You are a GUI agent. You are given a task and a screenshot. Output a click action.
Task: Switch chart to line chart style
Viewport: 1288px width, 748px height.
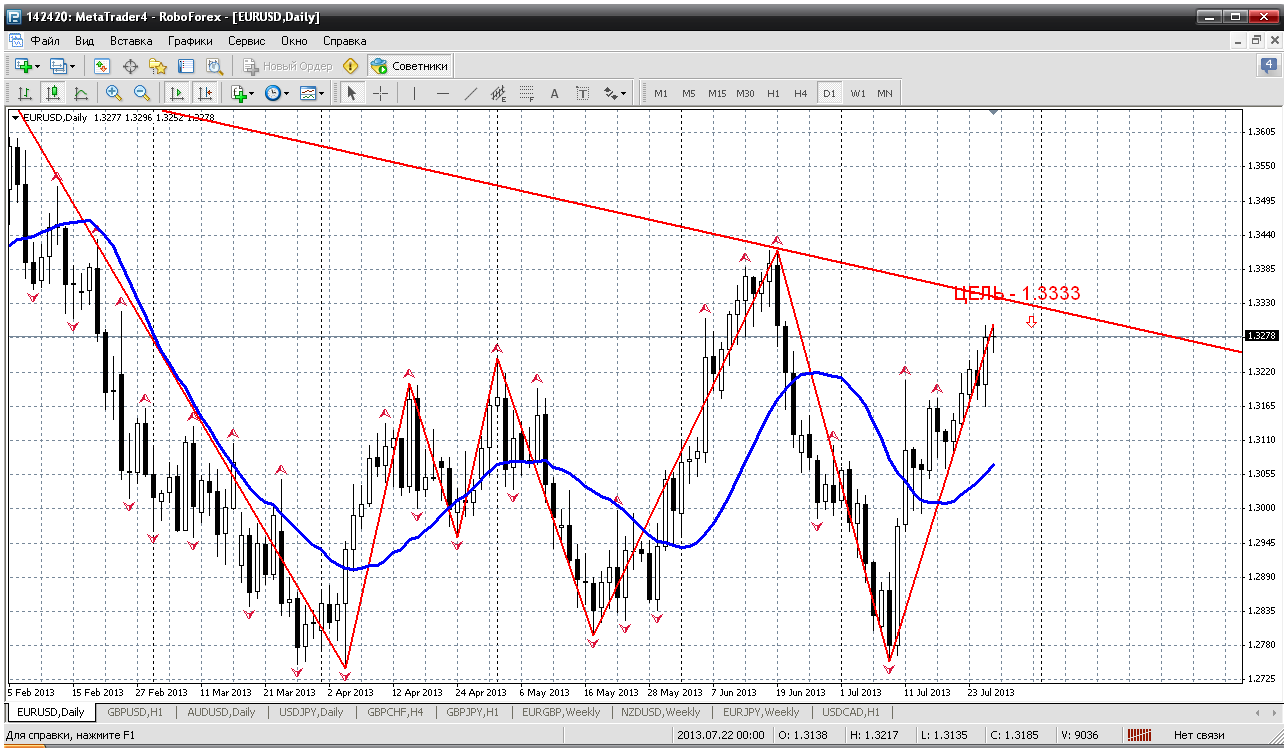(81, 93)
